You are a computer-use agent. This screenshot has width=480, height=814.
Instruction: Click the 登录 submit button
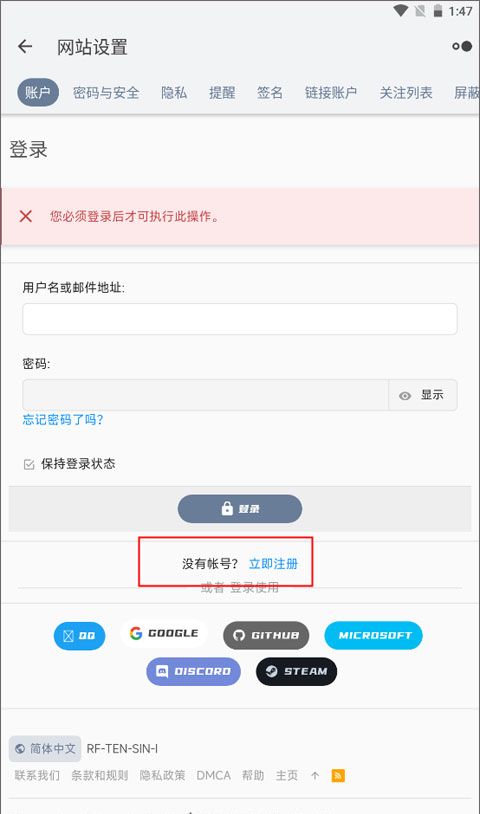[240, 509]
